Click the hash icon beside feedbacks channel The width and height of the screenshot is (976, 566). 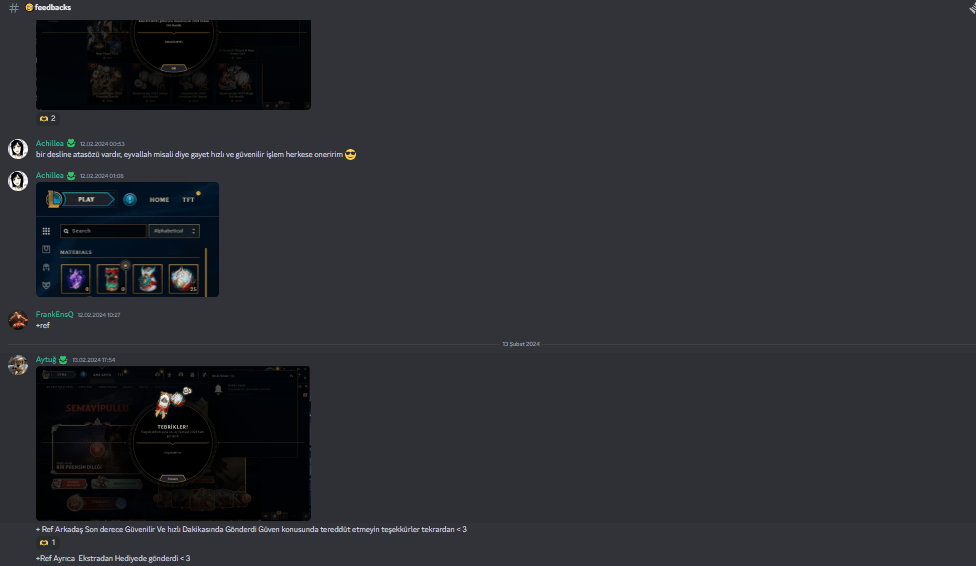[x=14, y=7]
